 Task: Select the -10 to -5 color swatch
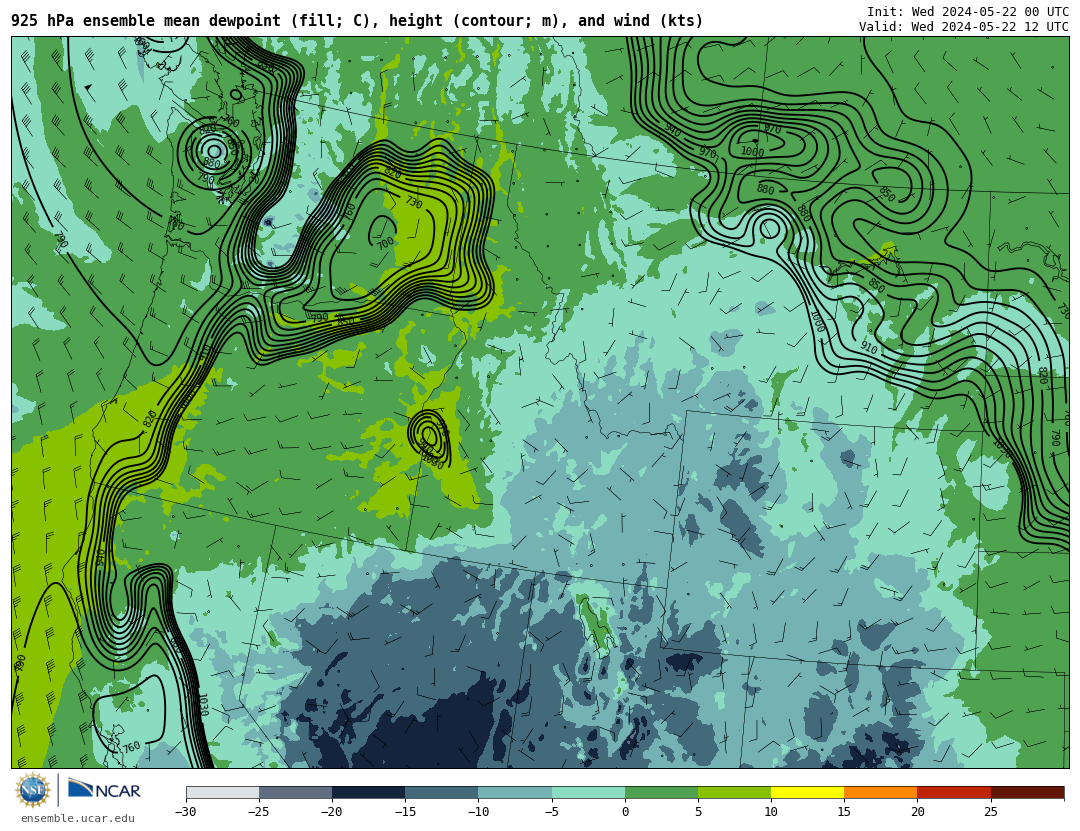pos(515,792)
